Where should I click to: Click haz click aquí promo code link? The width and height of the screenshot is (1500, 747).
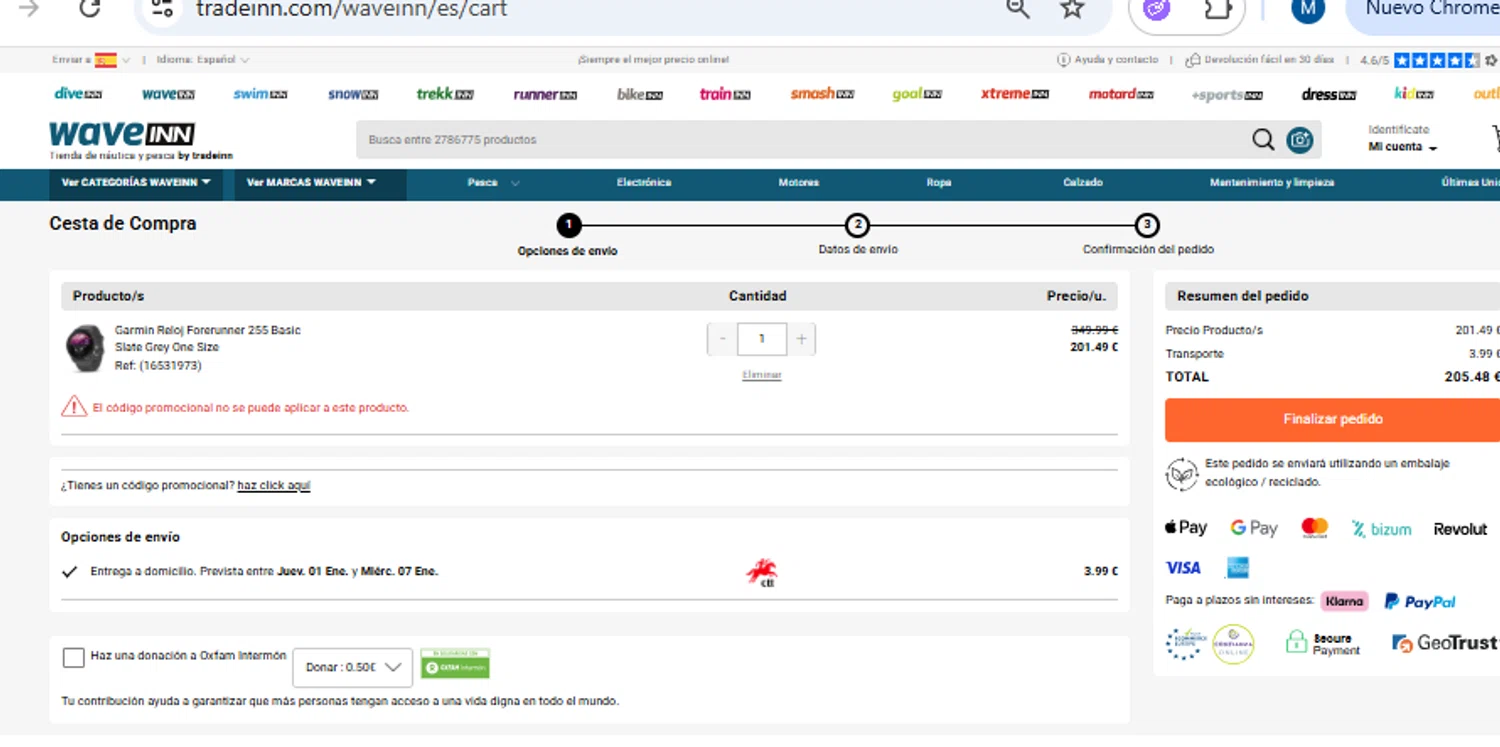tap(274, 485)
